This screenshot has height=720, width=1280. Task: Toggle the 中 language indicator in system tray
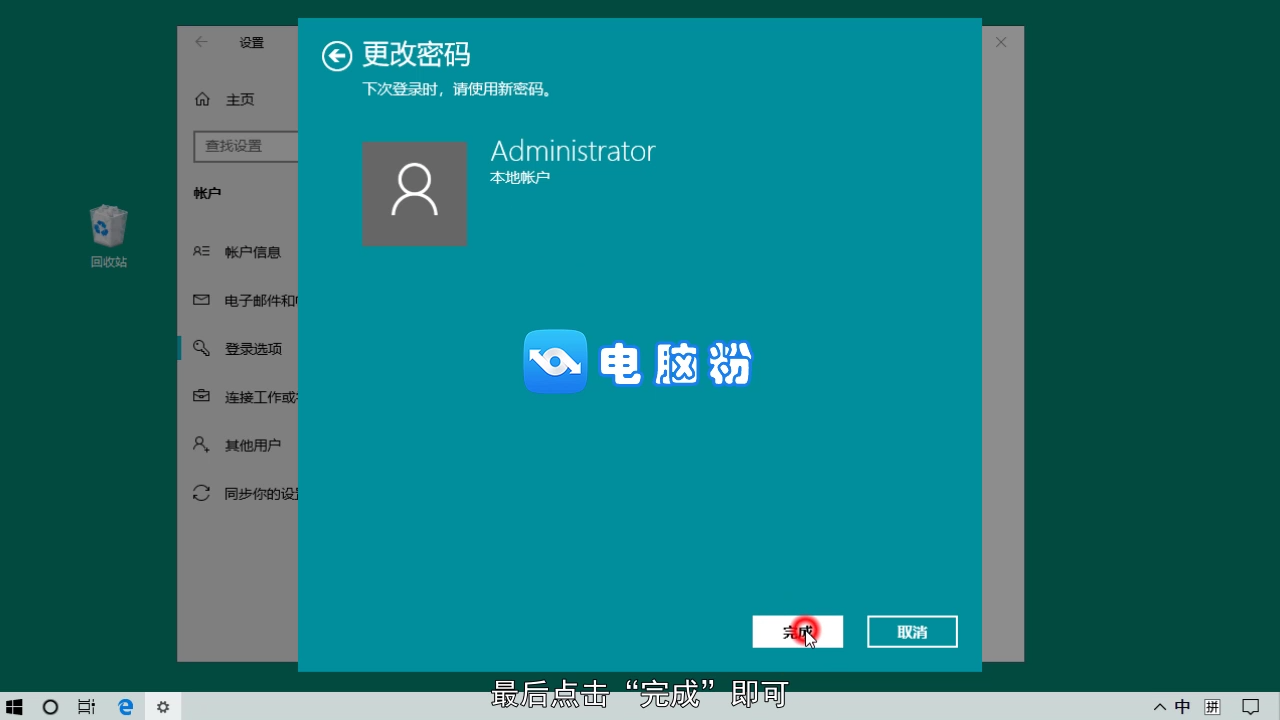point(1184,706)
